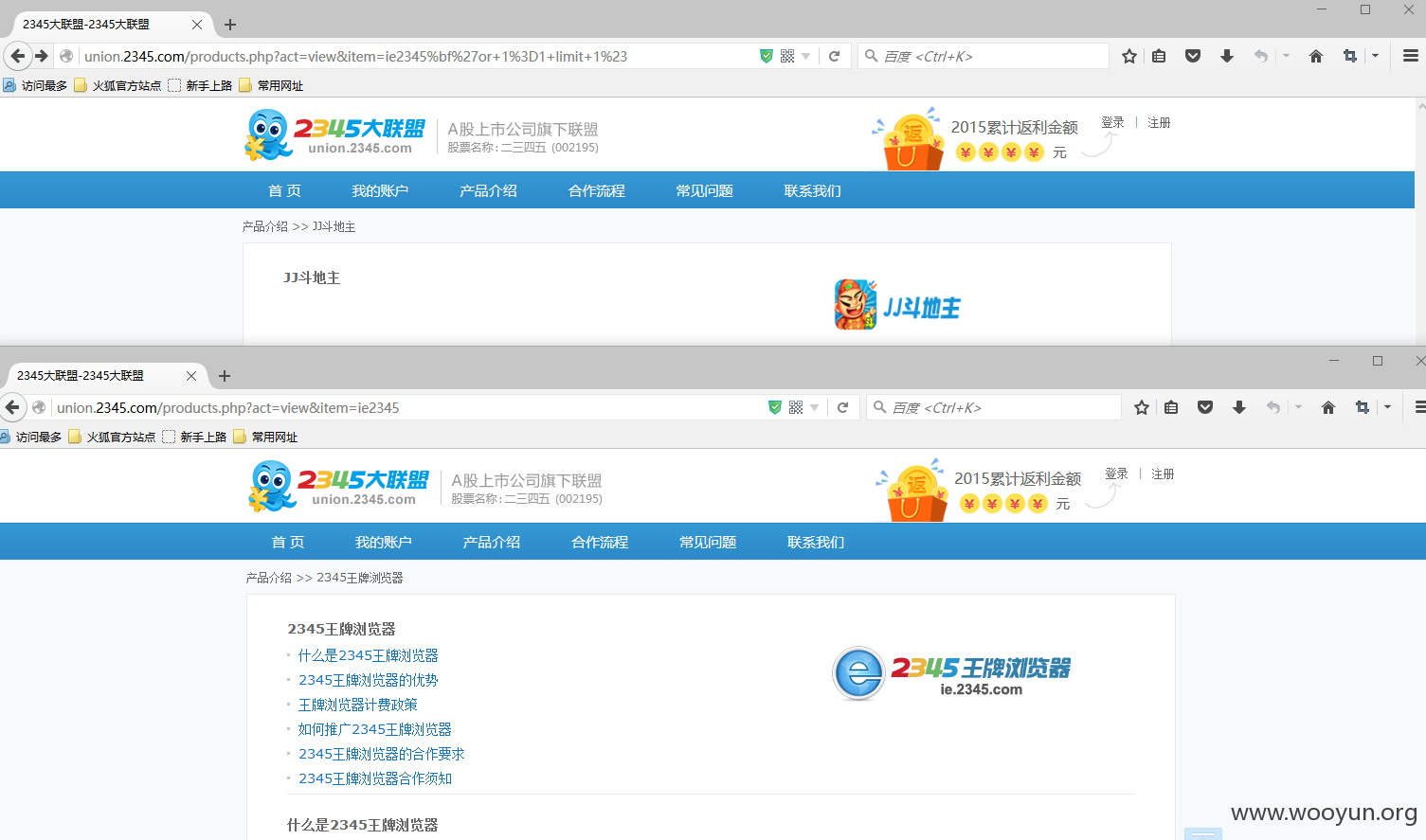This screenshot has height=840, width=1426.
Task: Open link 什么是2345王牌浏览器
Action: tap(368, 655)
